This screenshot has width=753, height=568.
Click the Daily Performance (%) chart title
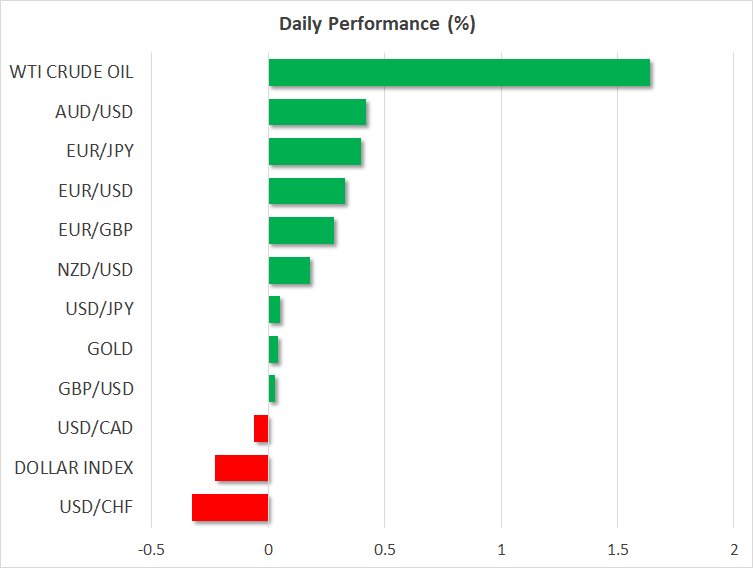pos(376,25)
